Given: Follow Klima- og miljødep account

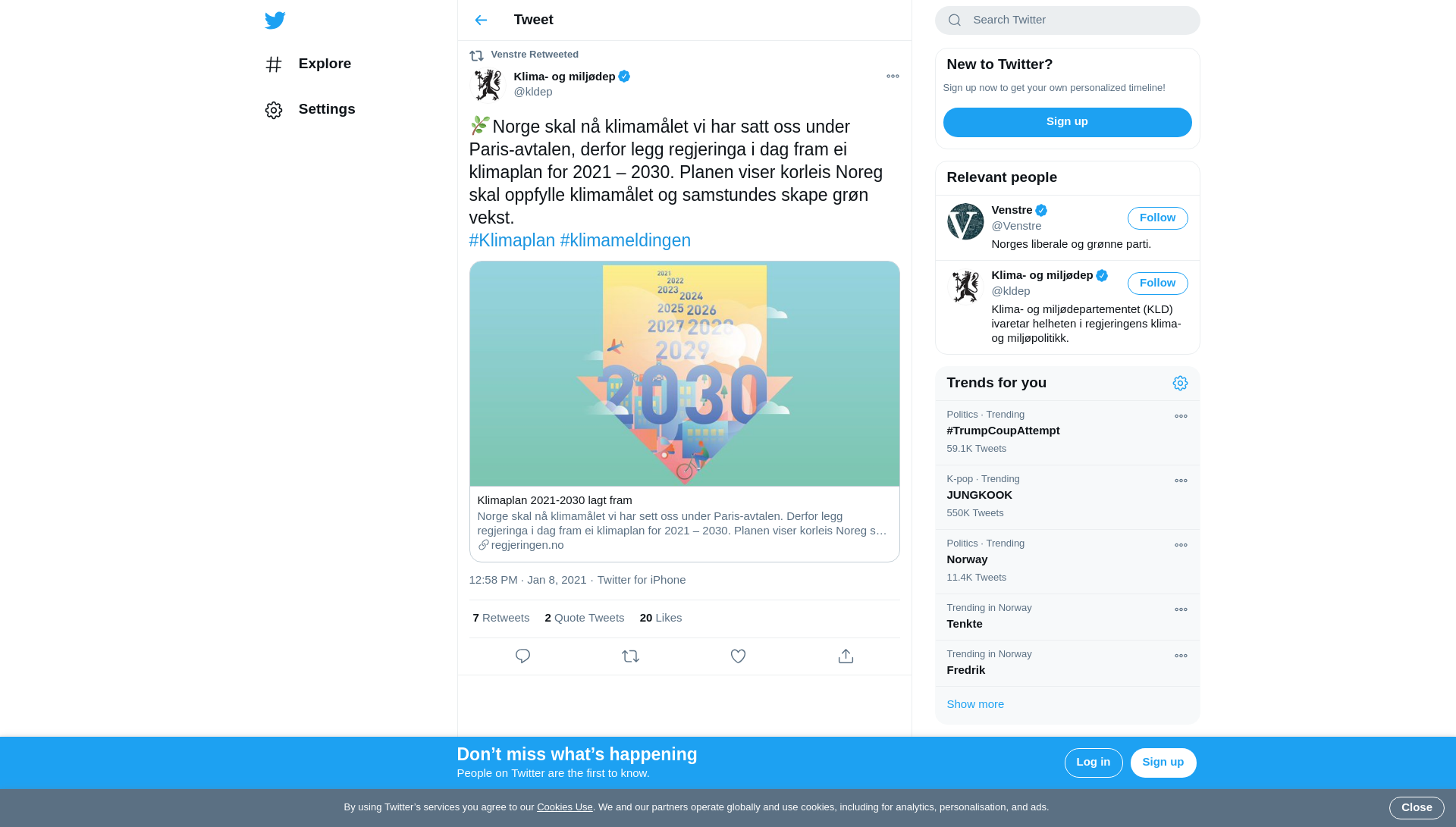Looking at the screenshot, I should click(x=1157, y=283).
